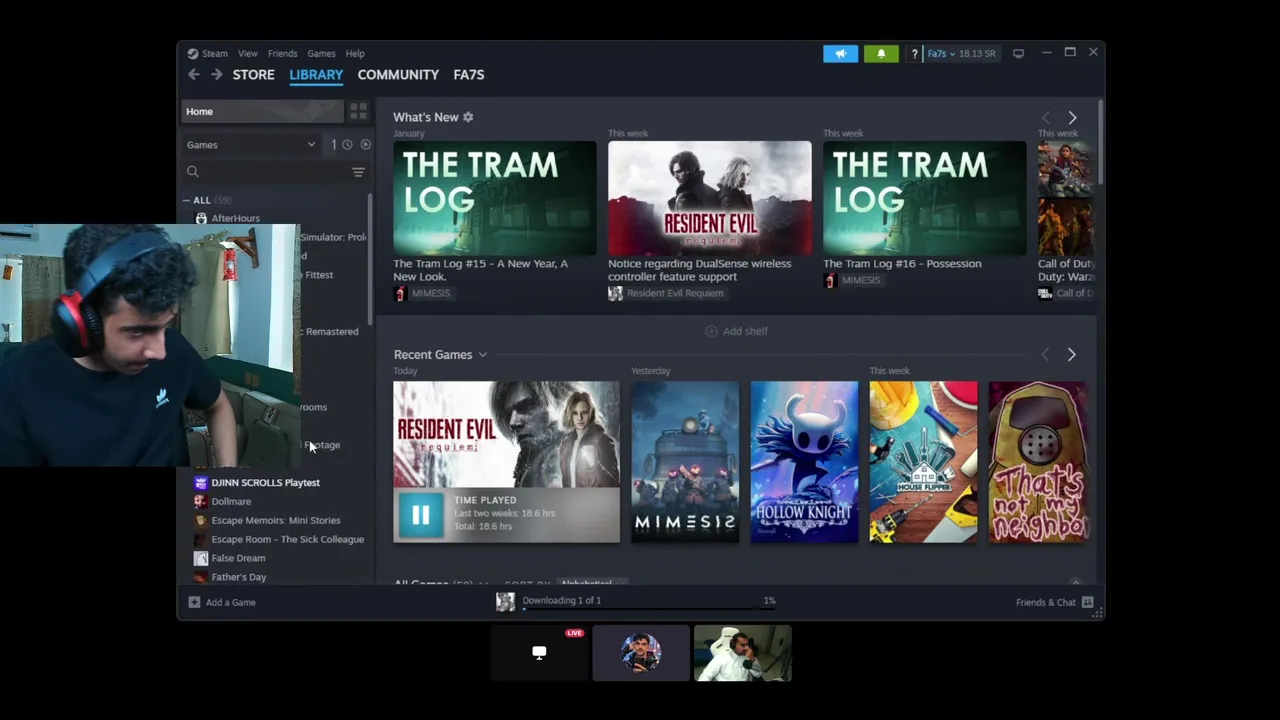
Task: Click the forward navigation arrow
Action: (216, 75)
